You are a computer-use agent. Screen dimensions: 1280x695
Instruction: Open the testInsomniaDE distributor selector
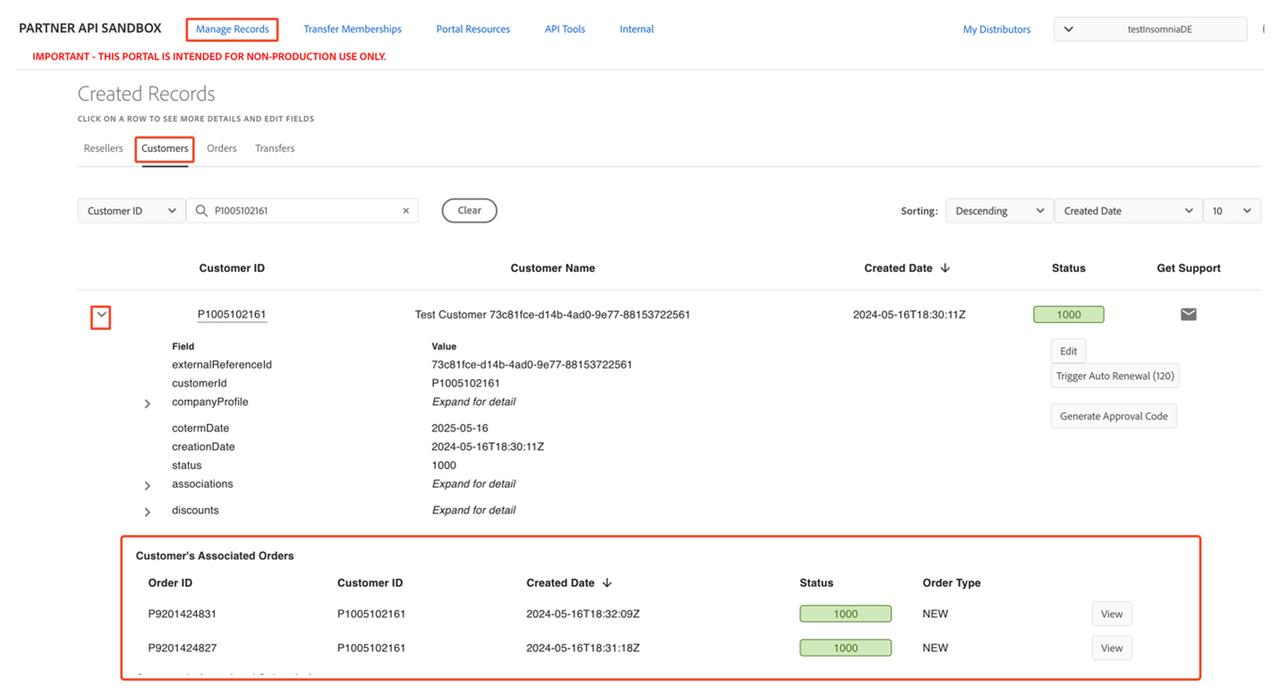coord(1150,29)
